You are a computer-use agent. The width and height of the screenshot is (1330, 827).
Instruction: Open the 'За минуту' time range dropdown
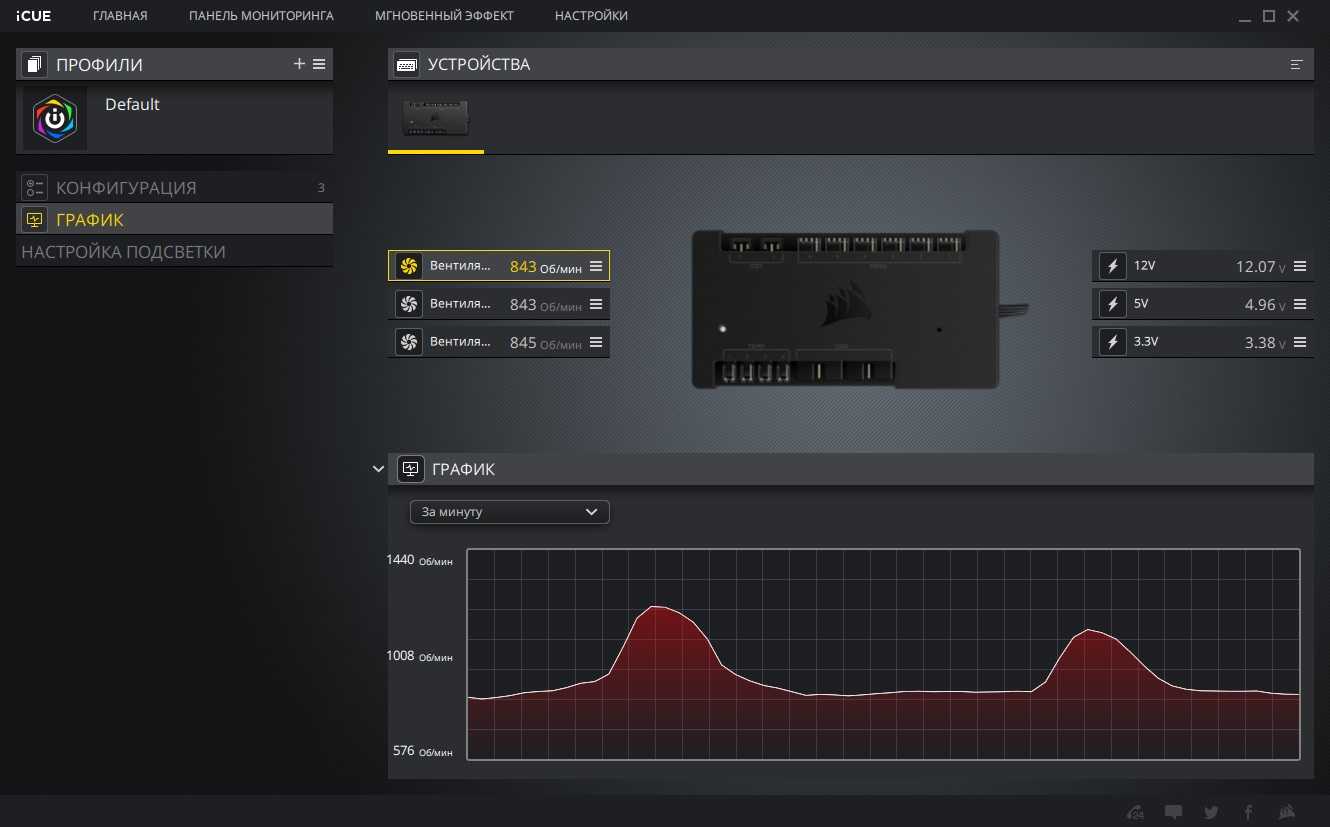pos(509,512)
